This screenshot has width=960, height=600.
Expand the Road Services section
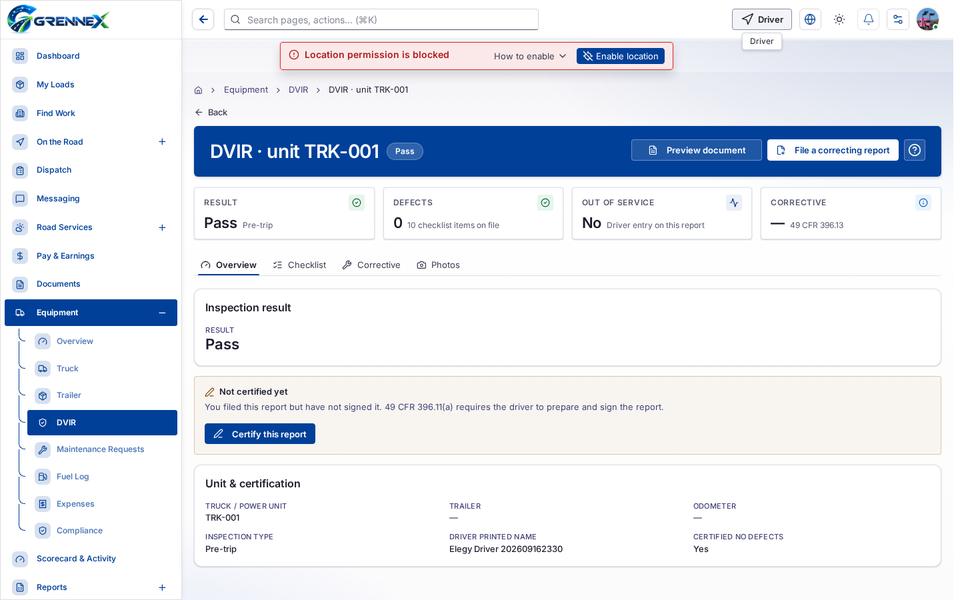(x=162, y=227)
